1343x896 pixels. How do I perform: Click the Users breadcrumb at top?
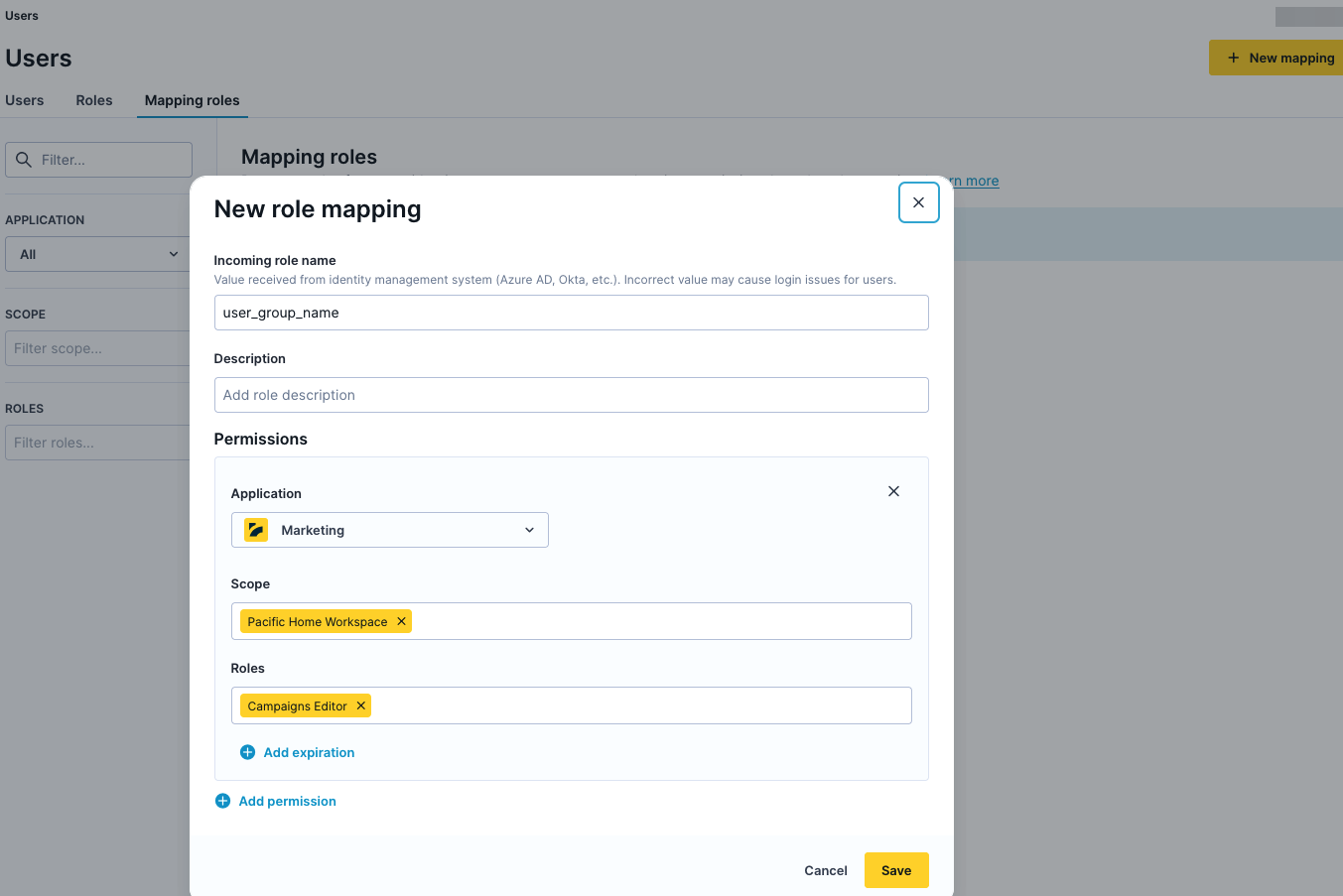point(22,16)
